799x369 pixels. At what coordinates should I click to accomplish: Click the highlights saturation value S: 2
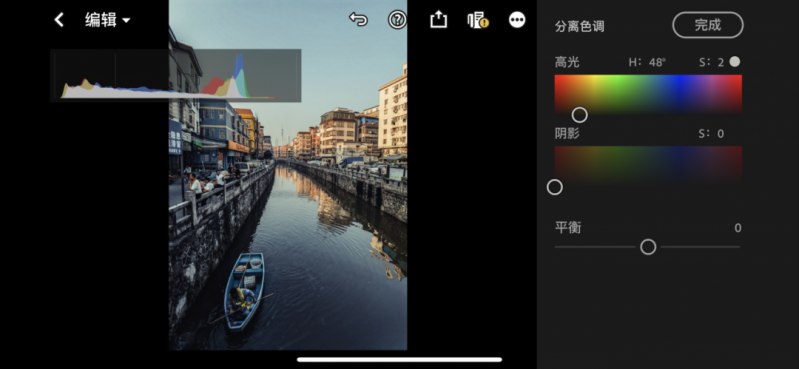click(711, 63)
